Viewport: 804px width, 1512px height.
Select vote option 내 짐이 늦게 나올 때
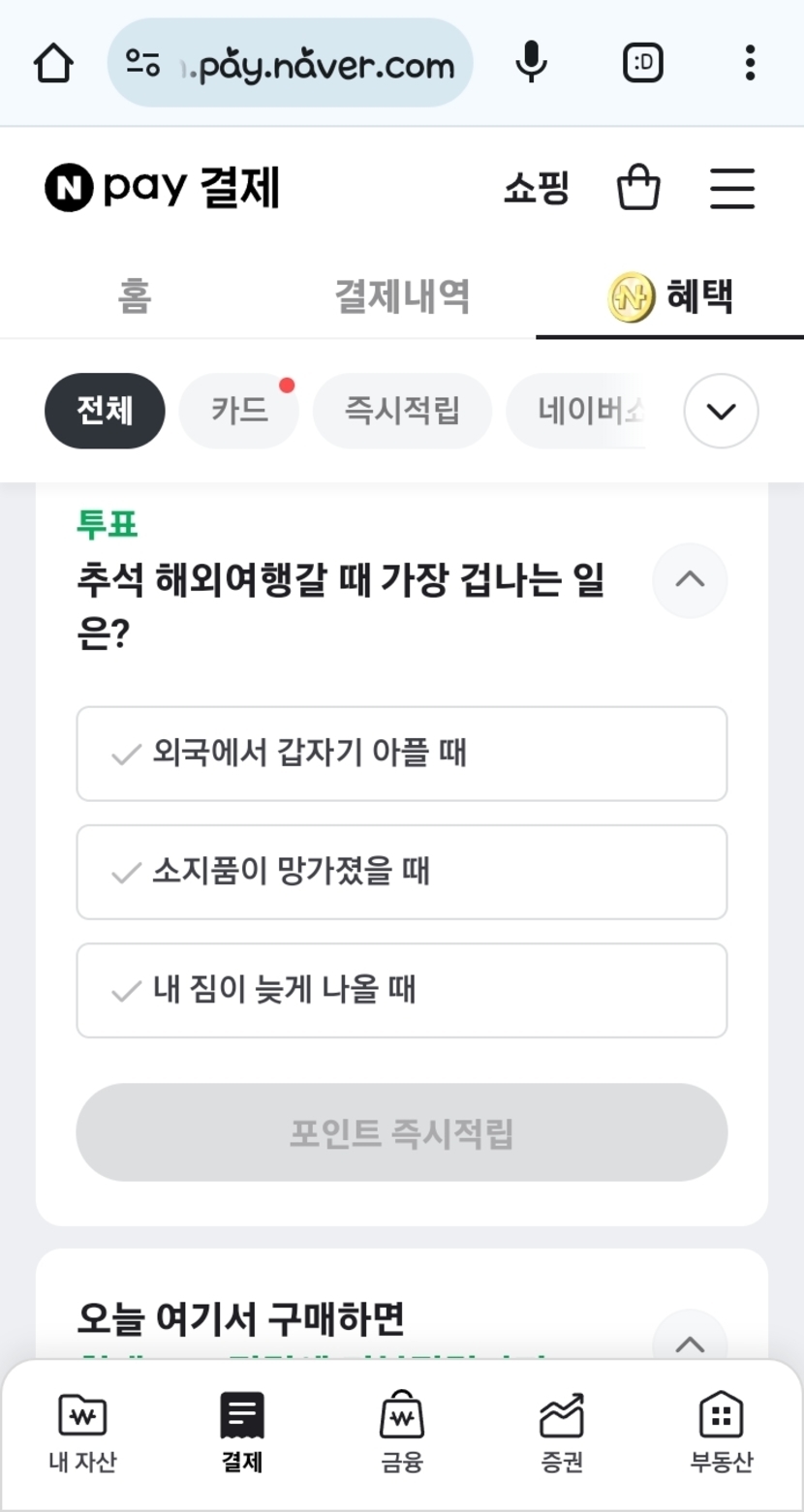coord(401,990)
